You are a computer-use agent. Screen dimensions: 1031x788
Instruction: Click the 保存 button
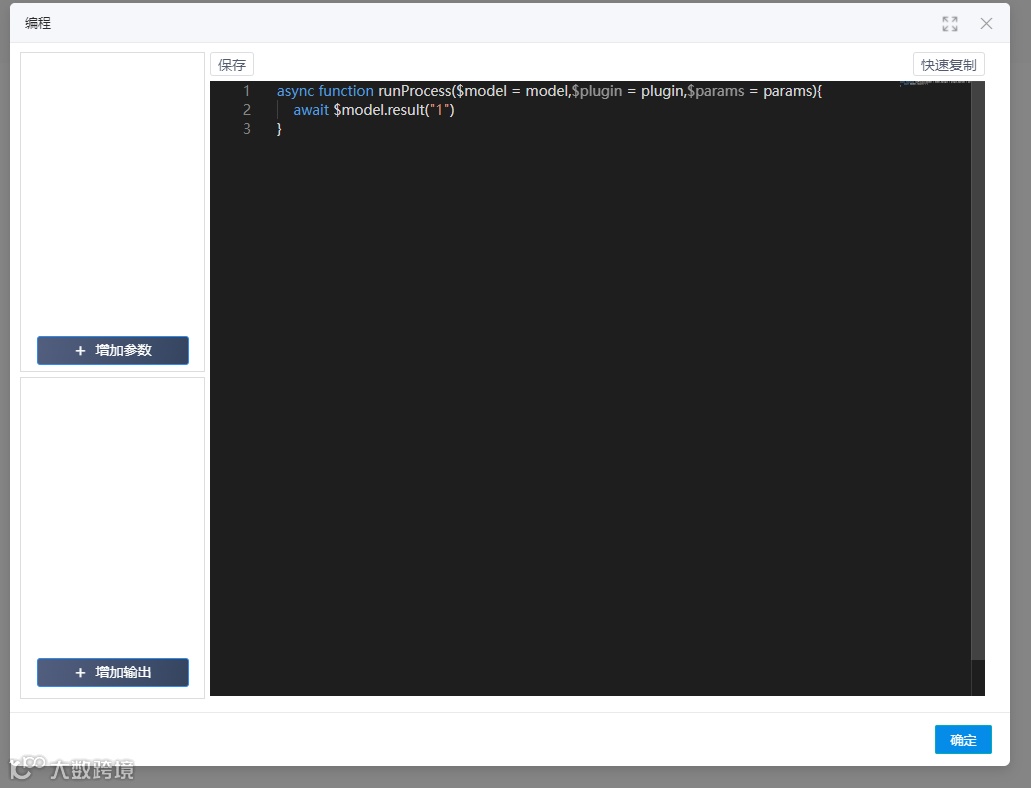[232, 64]
